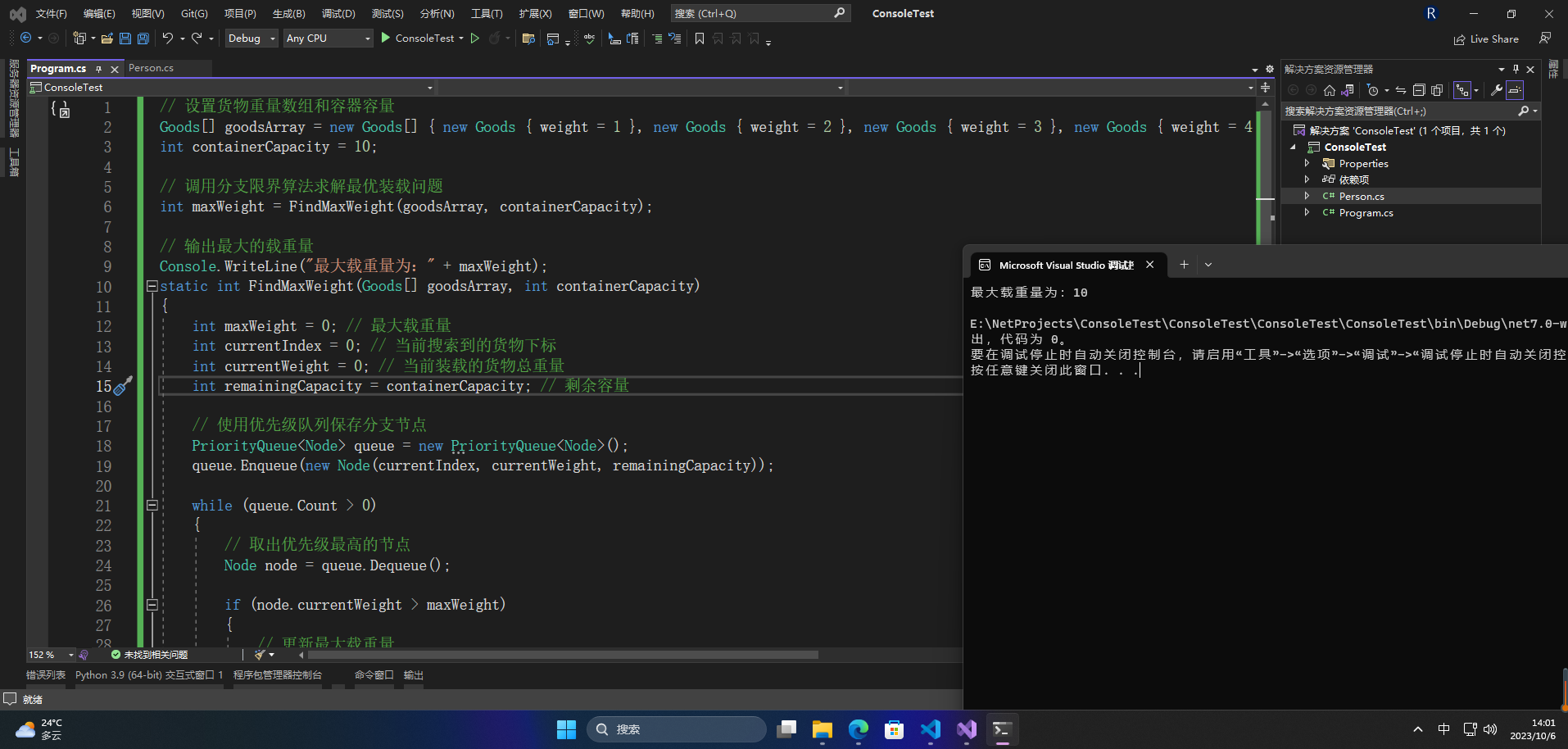Open the Windows Start menu
The height and width of the screenshot is (749, 1568).
pos(566,729)
